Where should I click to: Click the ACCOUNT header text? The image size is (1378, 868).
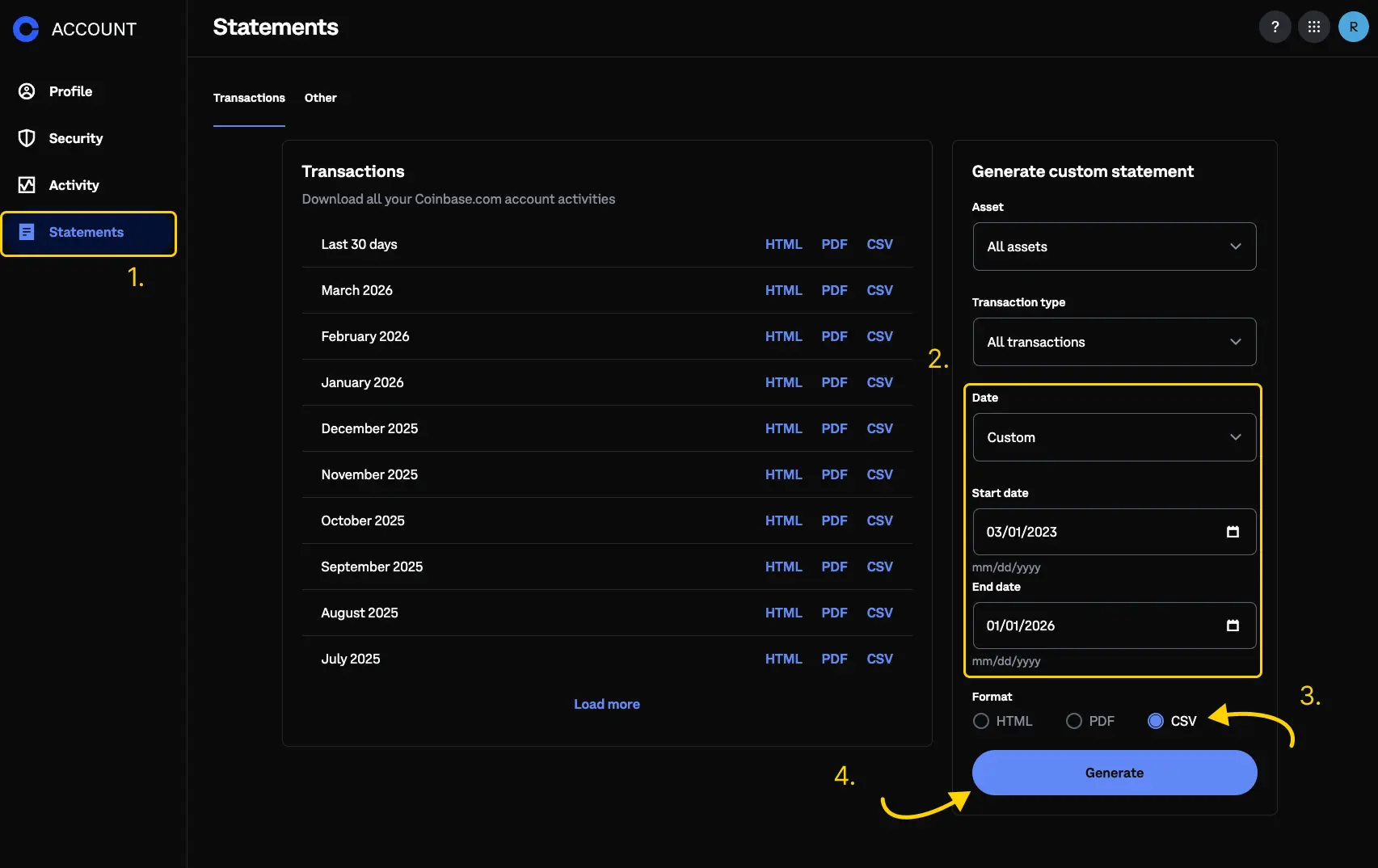pos(94,29)
